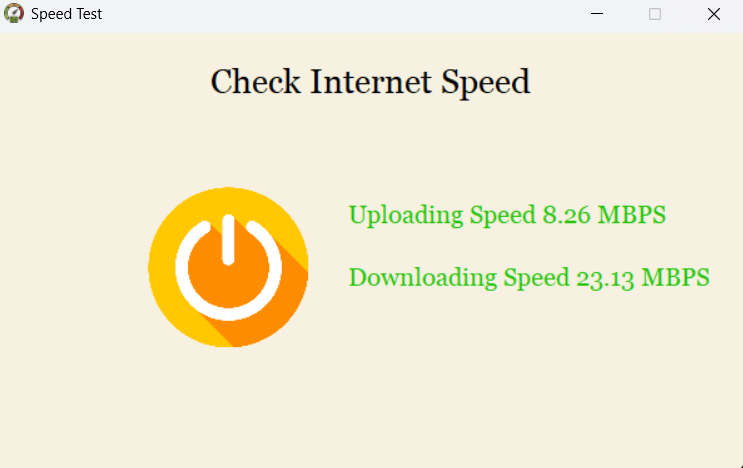Image resolution: width=743 pixels, height=468 pixels.
Task: Click MBPS after the upload speed
Action: click(x=632, y=215)
